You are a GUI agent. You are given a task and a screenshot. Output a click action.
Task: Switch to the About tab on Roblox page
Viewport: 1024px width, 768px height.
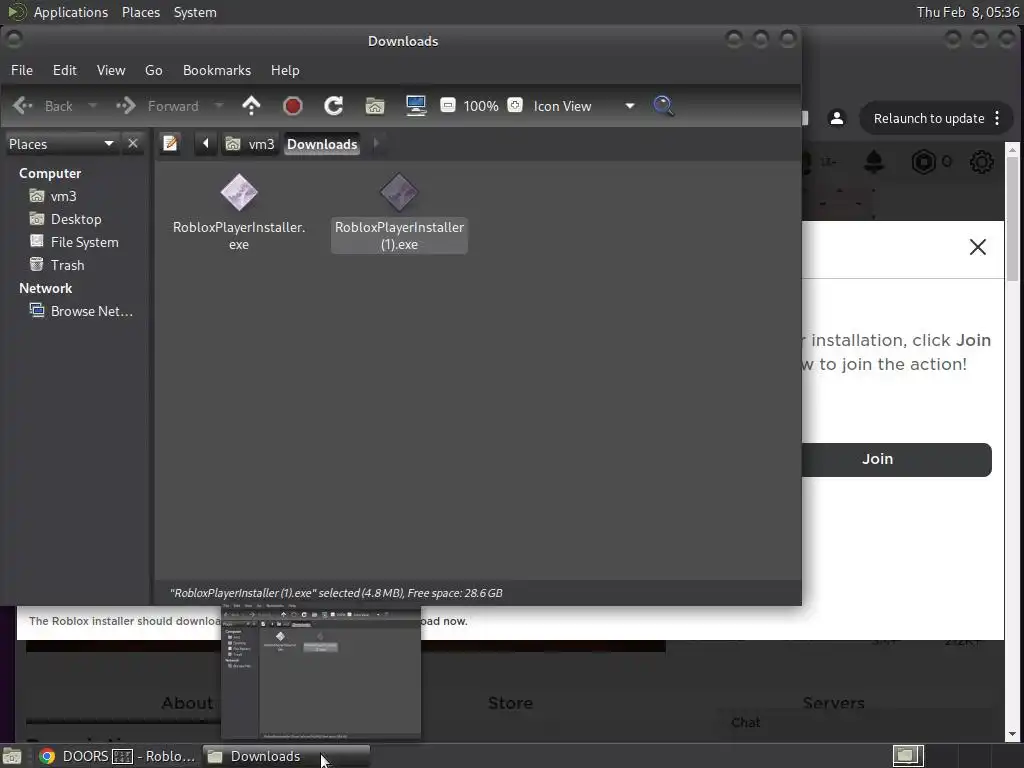click(187, 703)
